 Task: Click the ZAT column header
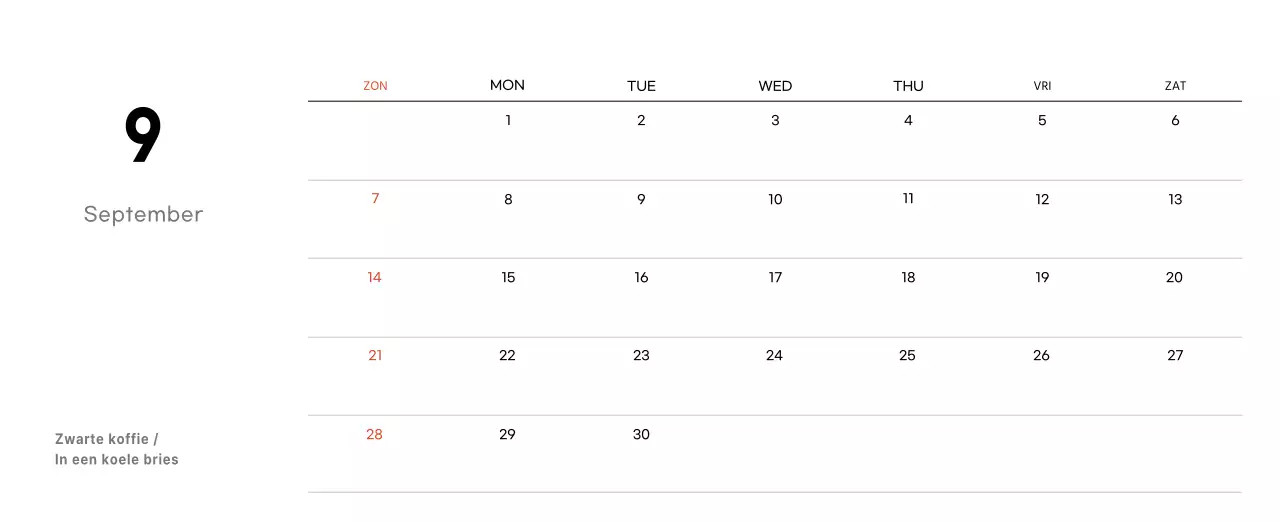coord(1175,86)
